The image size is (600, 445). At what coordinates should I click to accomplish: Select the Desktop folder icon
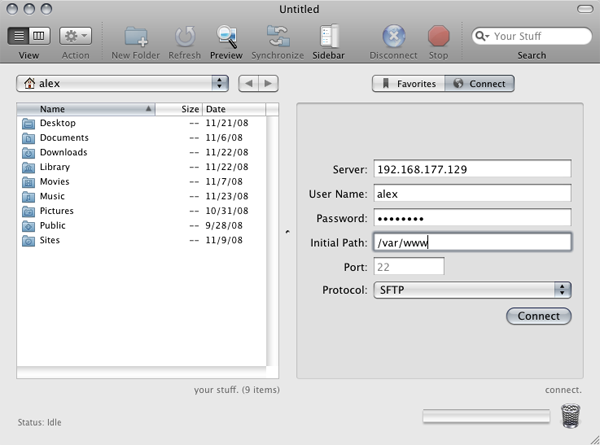(28, 123)
